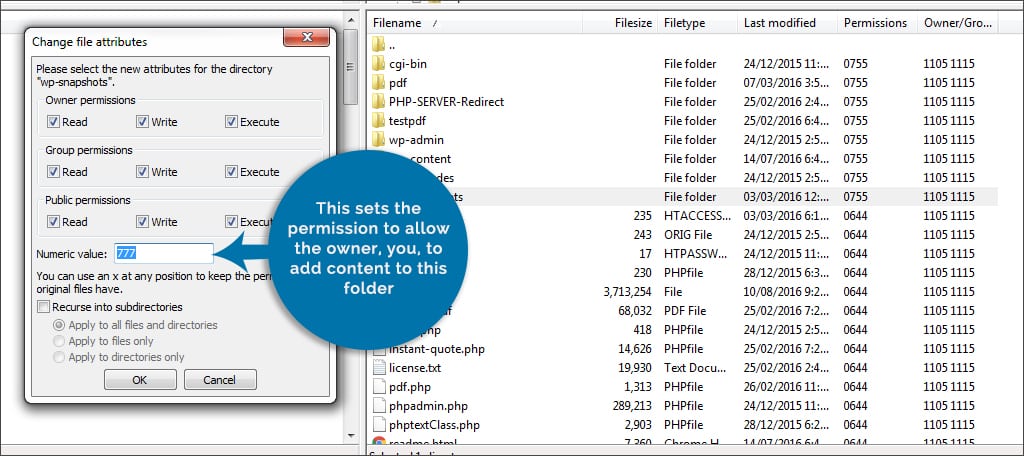The height and width of the screenshot is (456, 1024).
Task: Click the HTPASSW filetype cell
Action: pos(697,253)
